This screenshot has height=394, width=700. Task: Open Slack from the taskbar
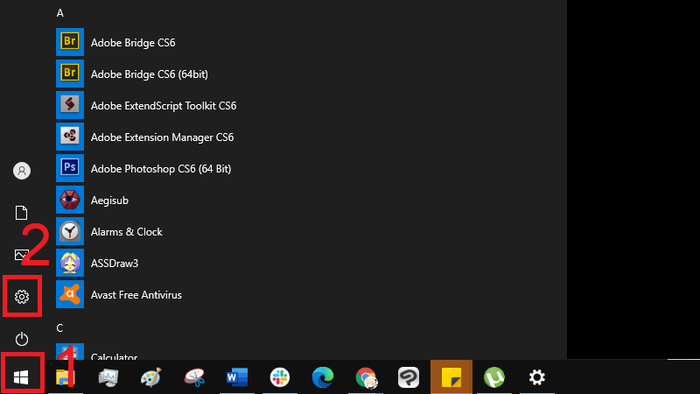point(280,377)
